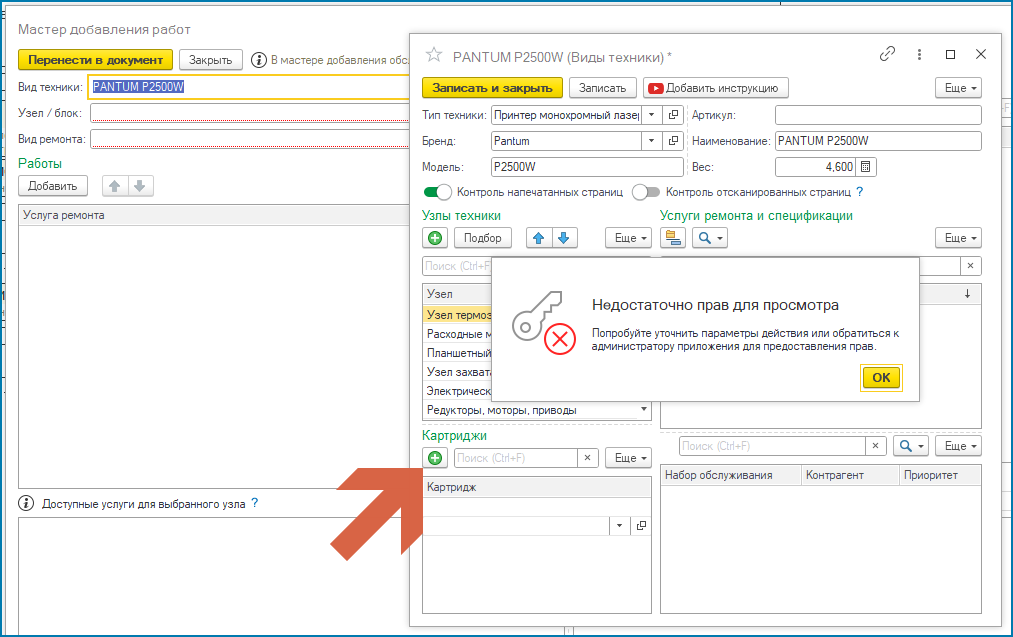Select Узел термоз... highlighted row
Viewport: 1013px width, 637px height.
(x=457, y=315)
